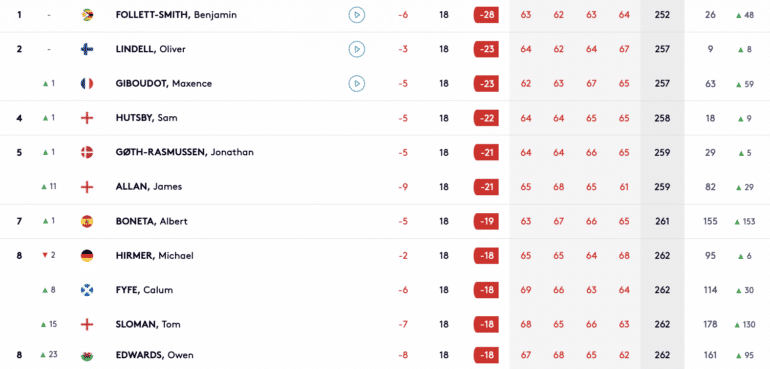Click the German flag beside Hirmer
Viewport: 770px width, 369px height.
(87, 255)
